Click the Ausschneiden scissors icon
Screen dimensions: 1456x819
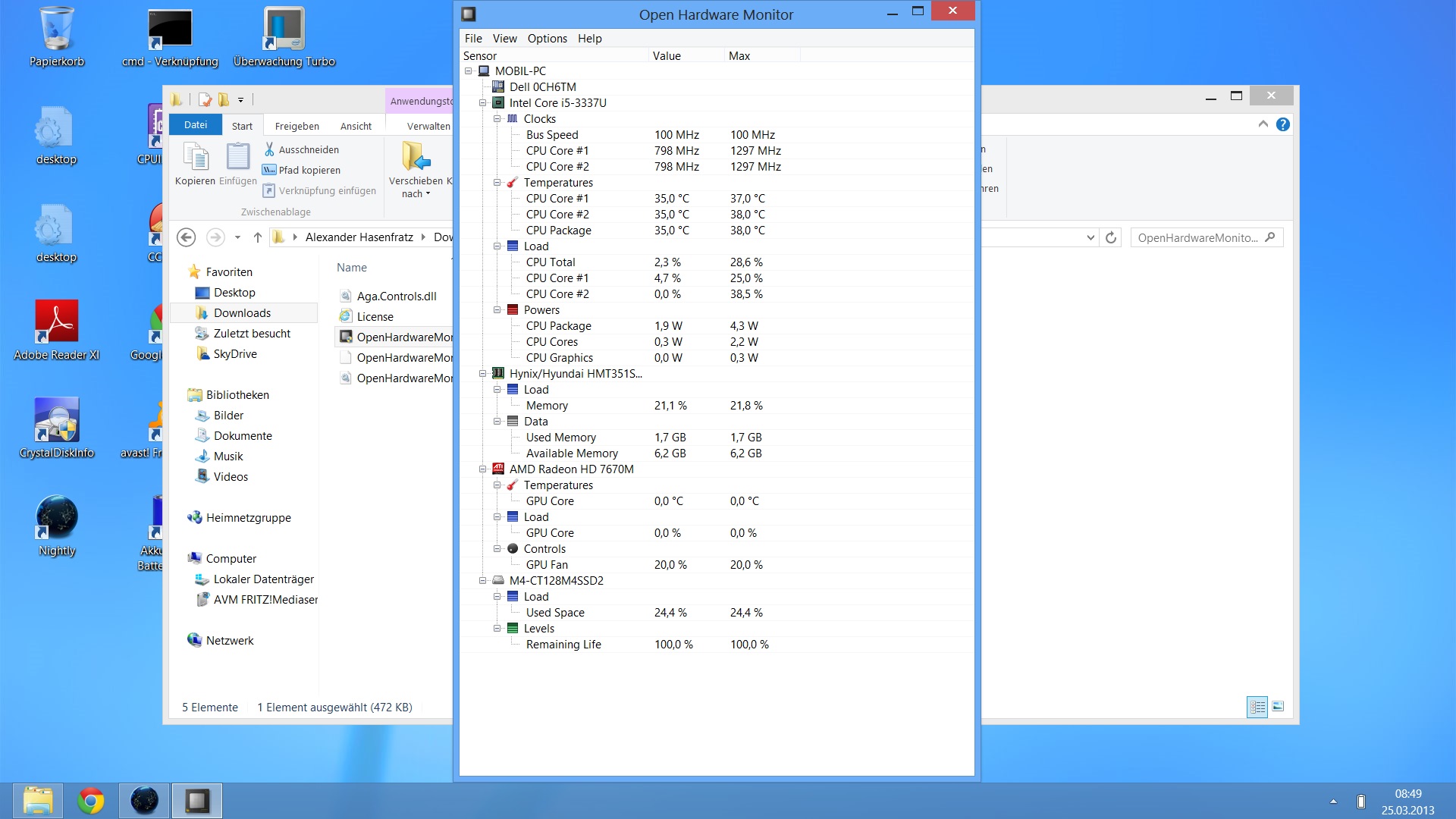click(x=269, y=149)
